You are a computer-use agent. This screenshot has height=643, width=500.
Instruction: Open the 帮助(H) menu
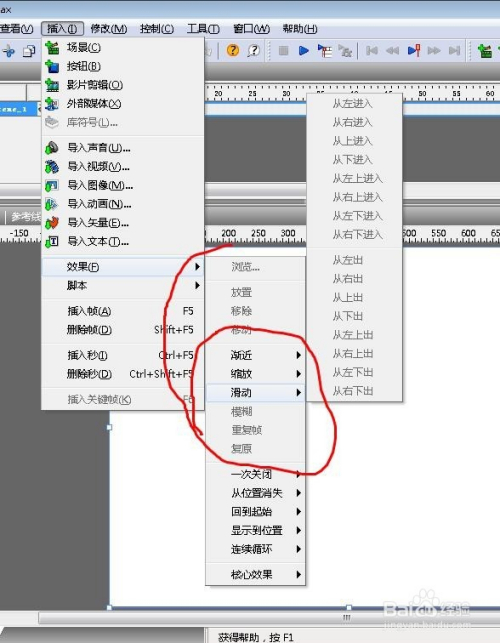300,29
